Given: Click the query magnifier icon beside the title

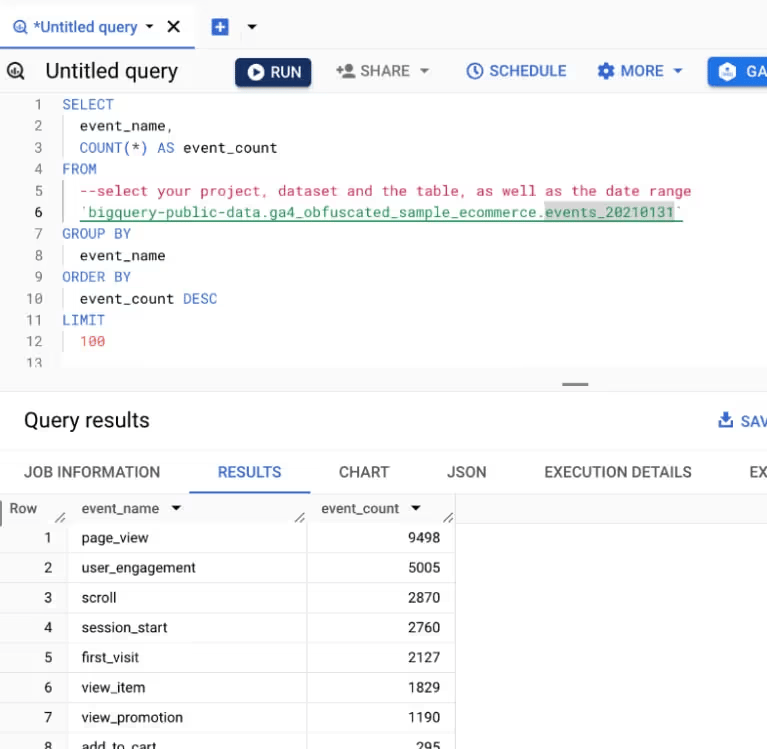Looking at the screenshot, I should click(16, 71).
